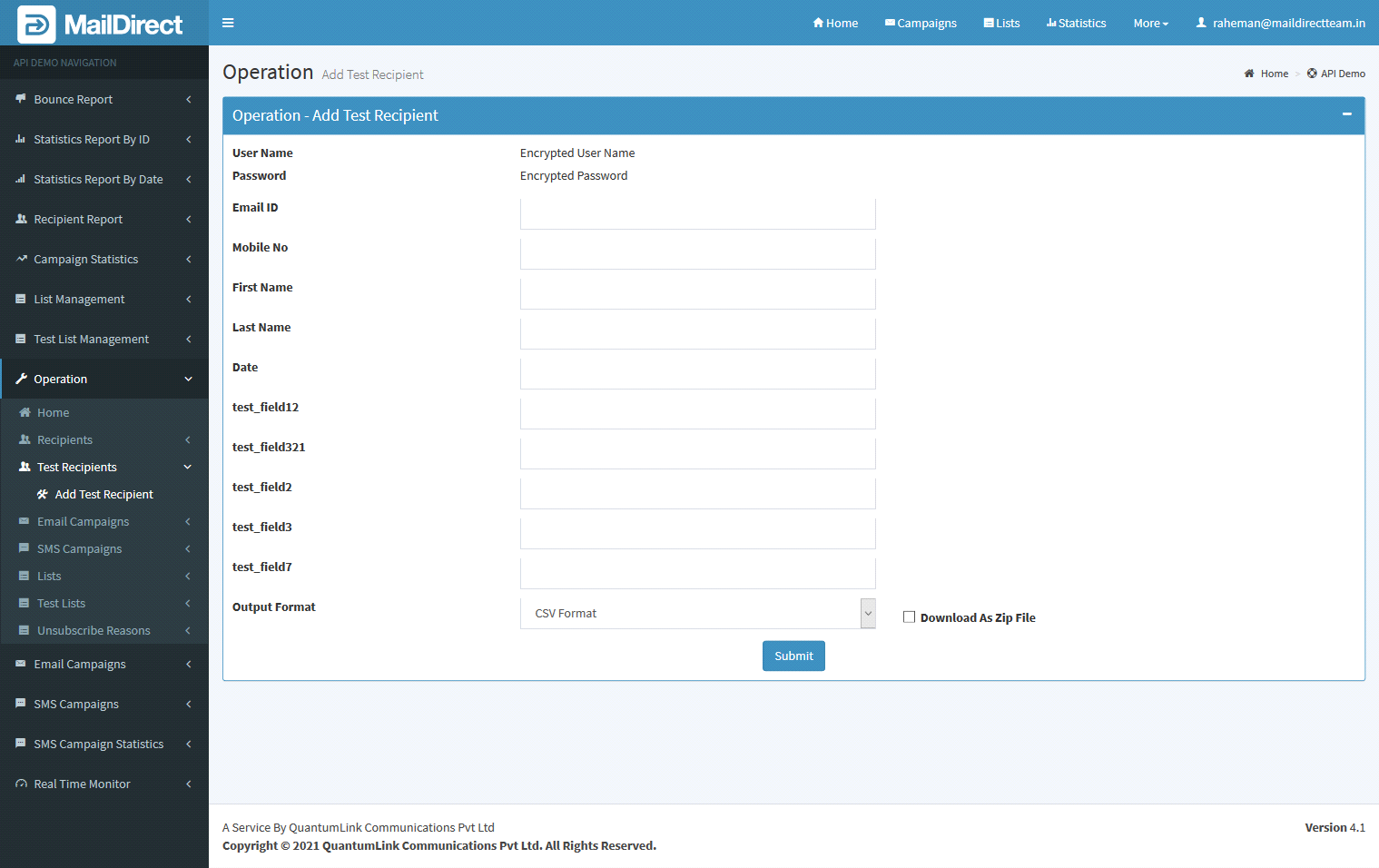Click the hamburger menu icon in header
This screenshot has height=868, width=1379.
pos(228,23)
